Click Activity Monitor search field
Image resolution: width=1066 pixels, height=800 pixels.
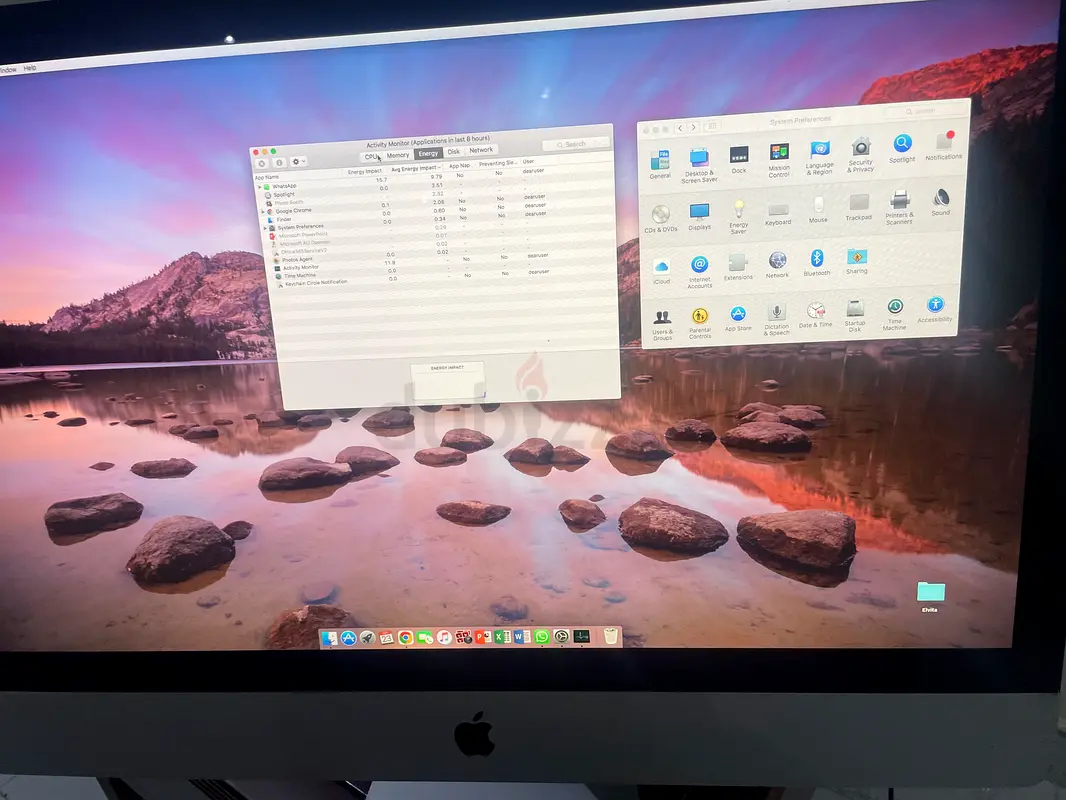click(x=575, y=144)
